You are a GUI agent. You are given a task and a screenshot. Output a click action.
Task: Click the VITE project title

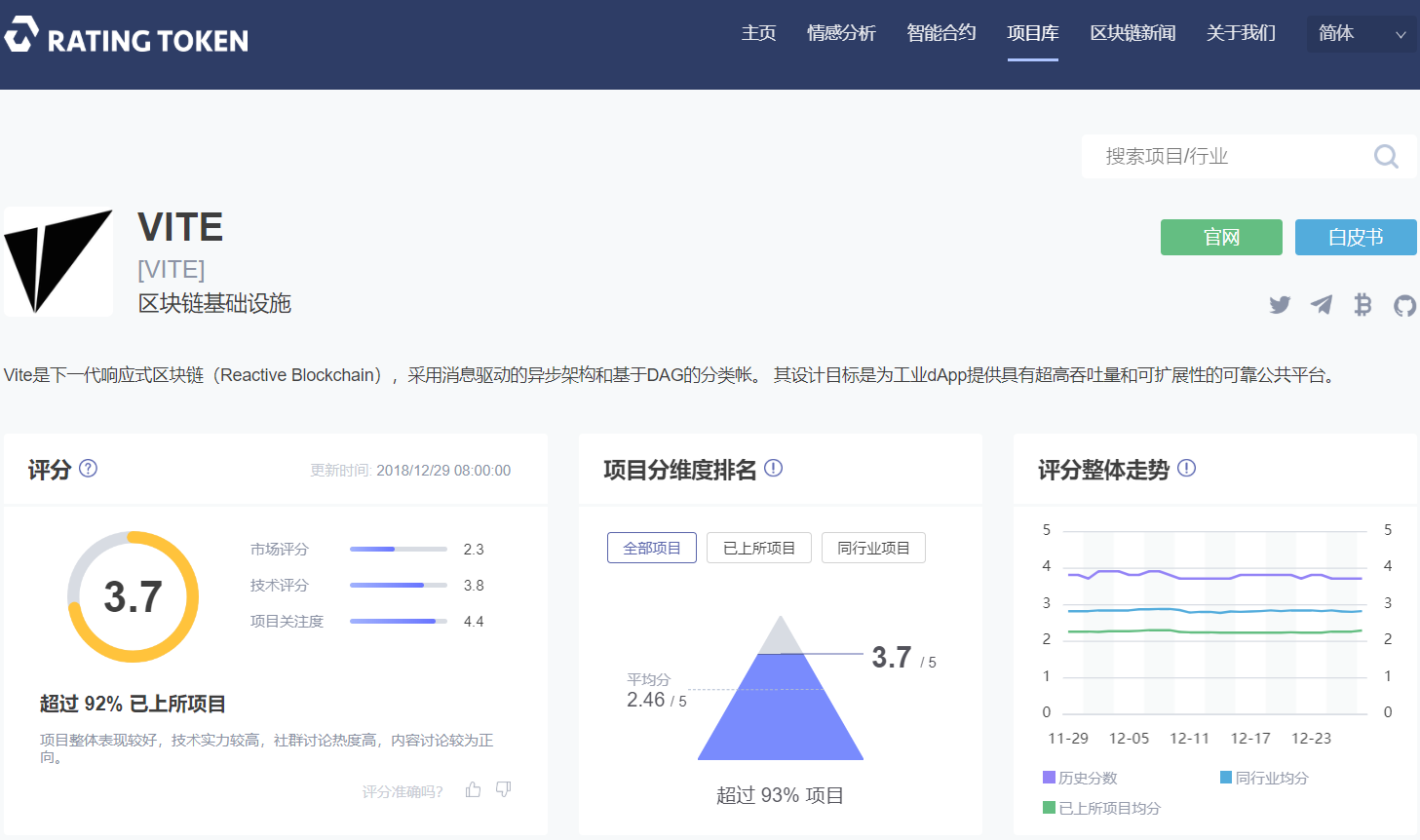tap(180, 227)
